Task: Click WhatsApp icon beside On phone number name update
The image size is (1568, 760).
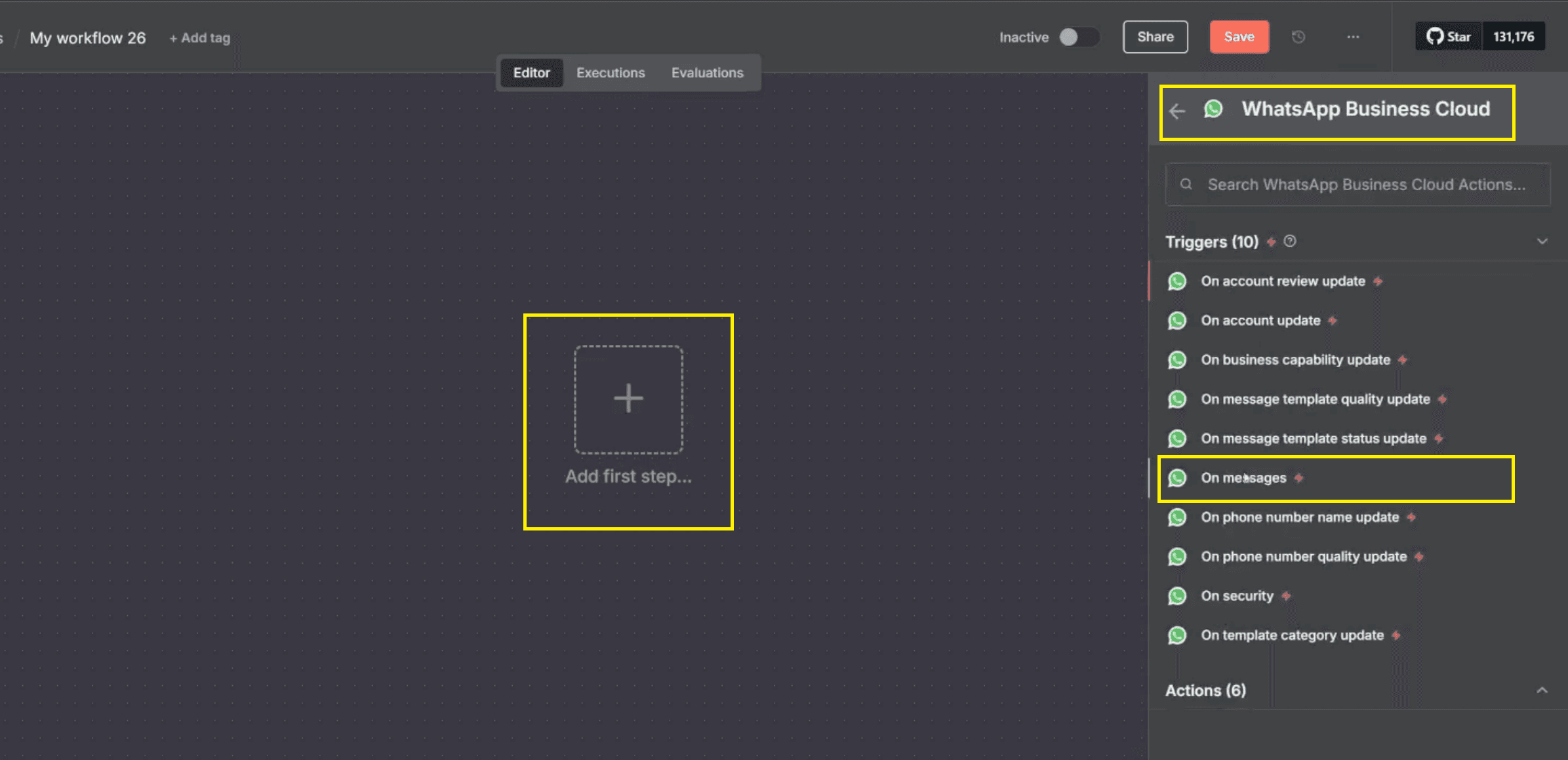Action: [1177, 517]
